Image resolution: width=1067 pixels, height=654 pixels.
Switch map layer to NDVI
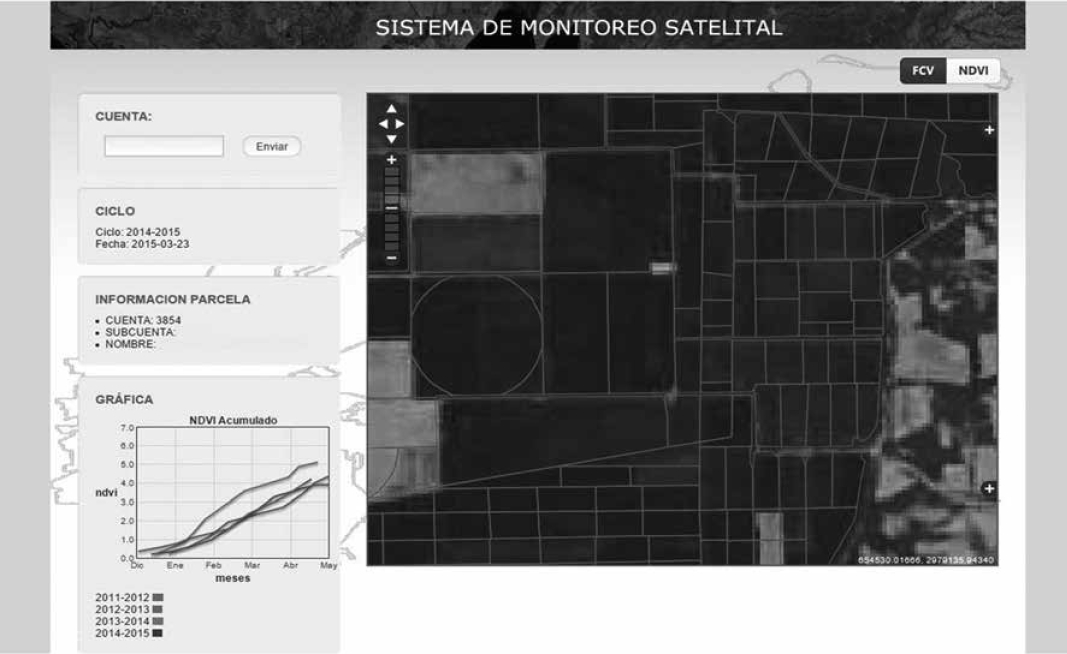tap(972, 72)
